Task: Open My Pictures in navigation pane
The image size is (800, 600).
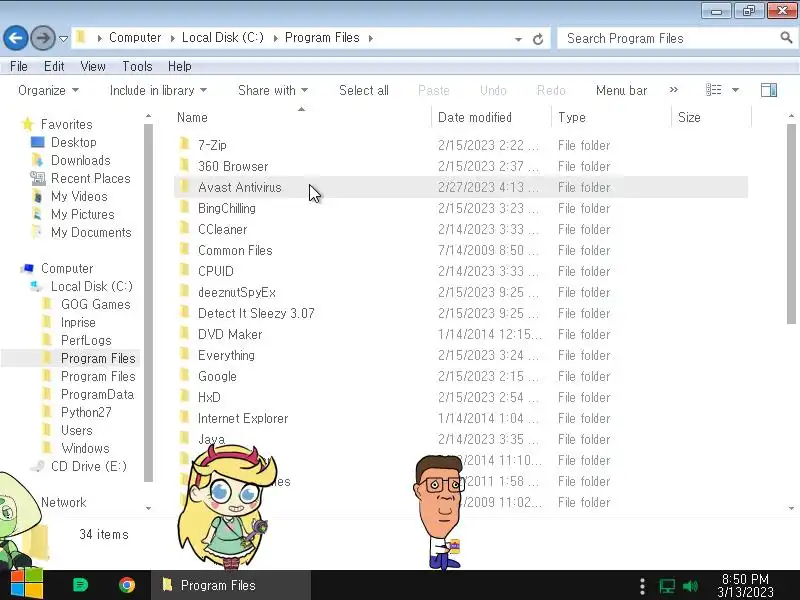Action: click(82, 214)
